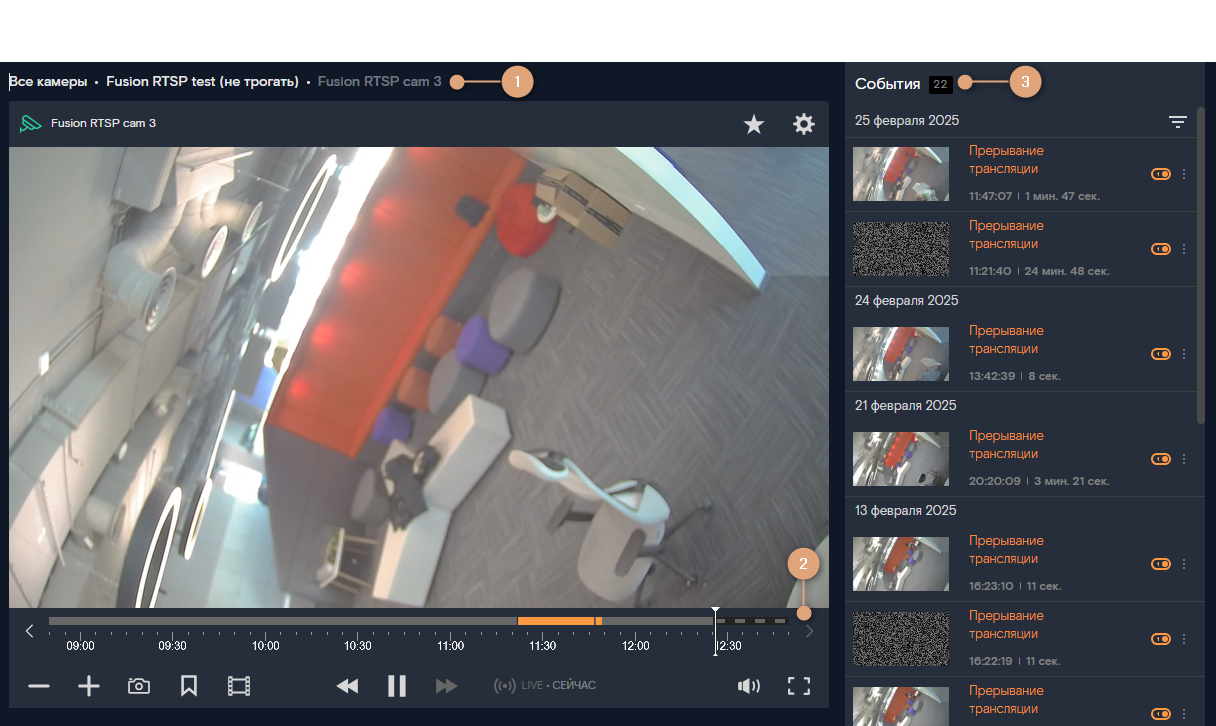Shift the timeline back with the left arrow
Viewport: 1216px width, 726px height.
click(x=30, y=630)
